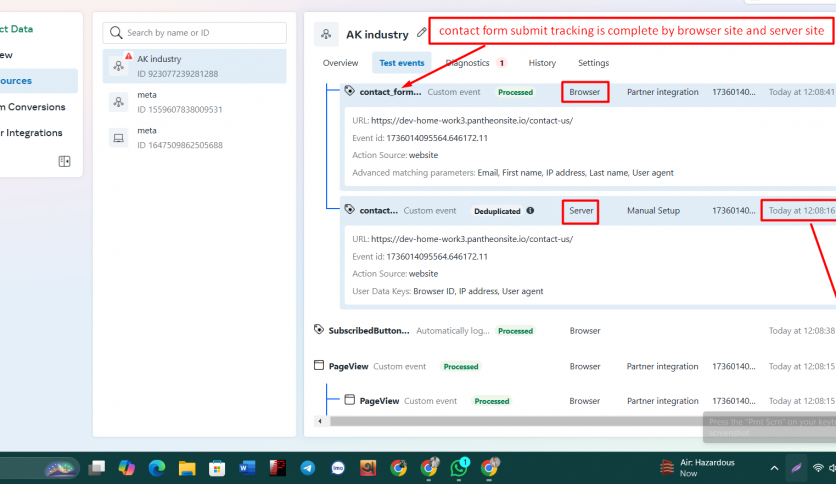This screenshot has height=484, width=836.
Task: Open the Overview tab
Action: (340, 63)
